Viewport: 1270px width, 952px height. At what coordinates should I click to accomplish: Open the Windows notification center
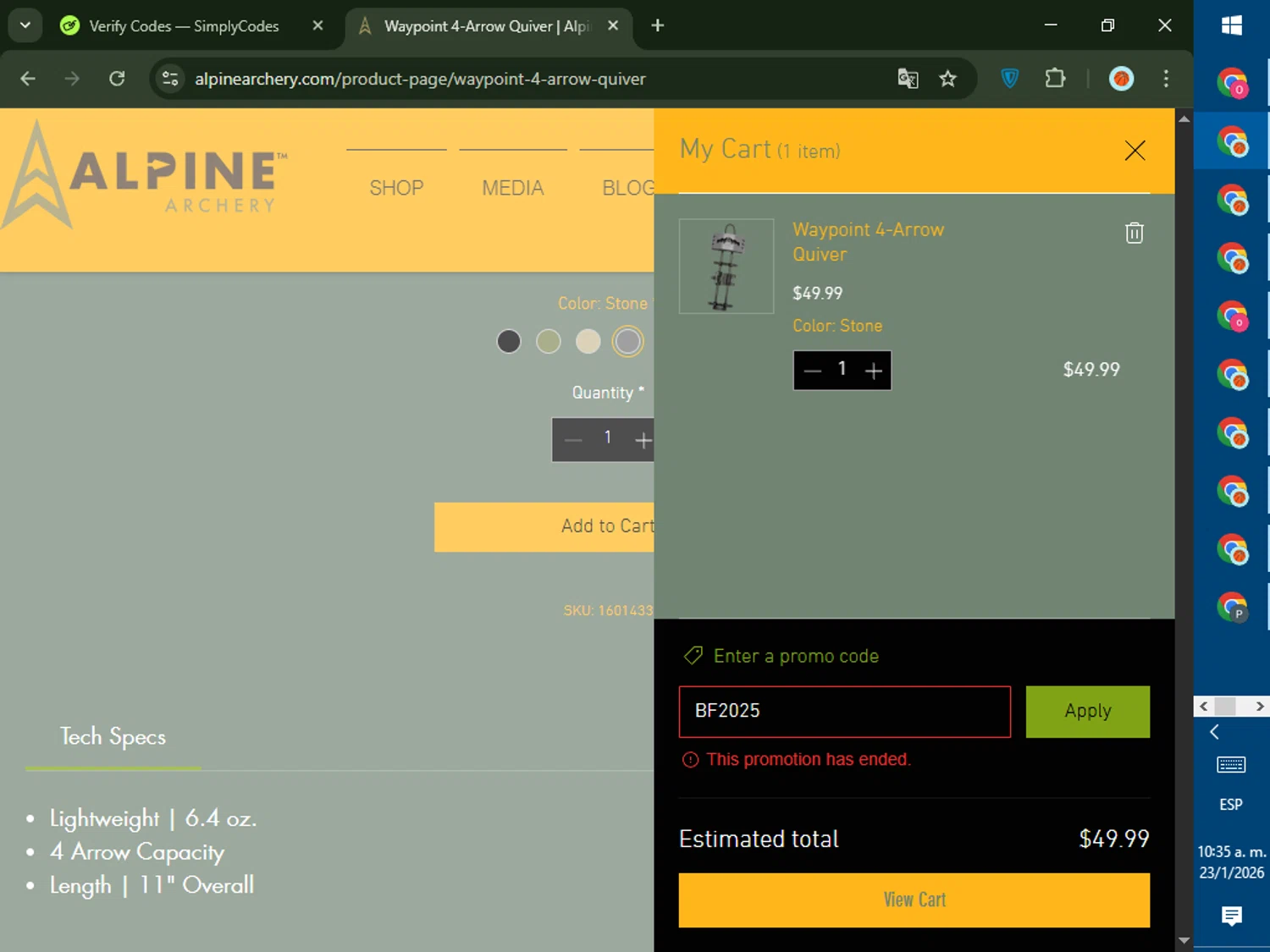pos(1232,916)
